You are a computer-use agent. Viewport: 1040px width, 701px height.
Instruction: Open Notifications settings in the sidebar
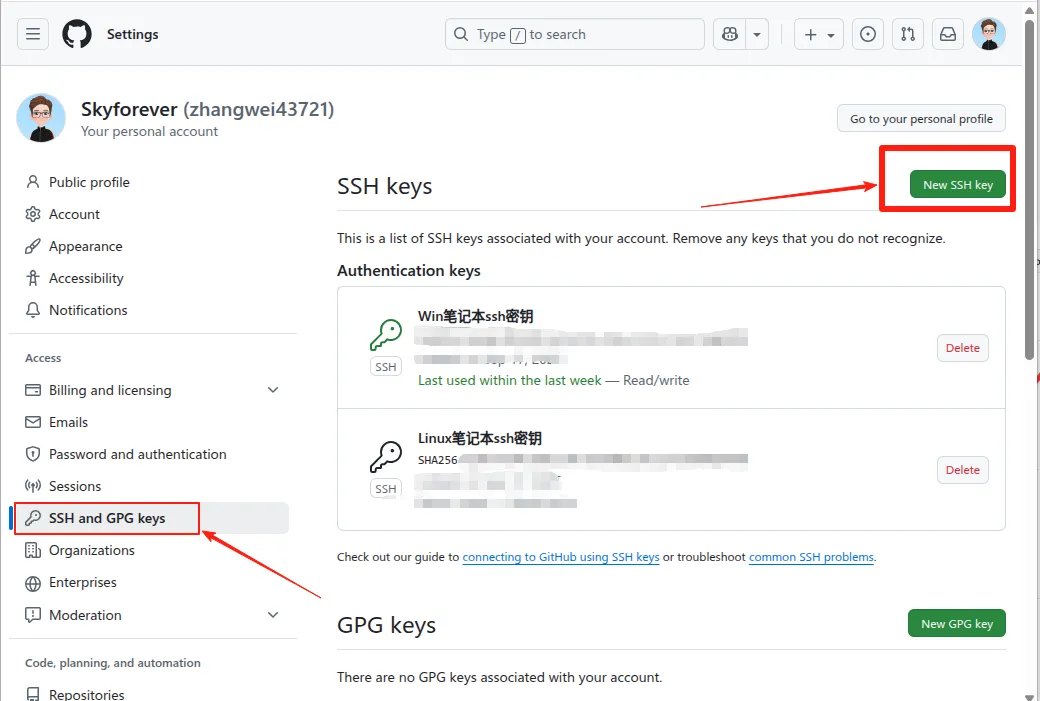pos(88,310)
